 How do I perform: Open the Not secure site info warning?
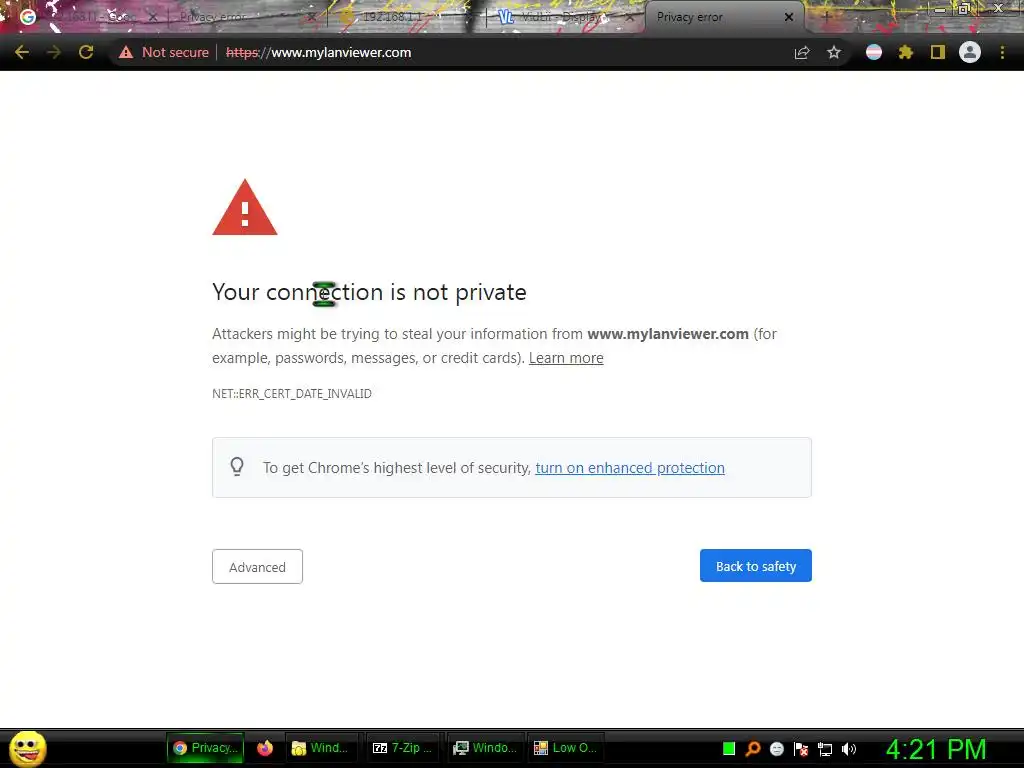pos(164,52)
